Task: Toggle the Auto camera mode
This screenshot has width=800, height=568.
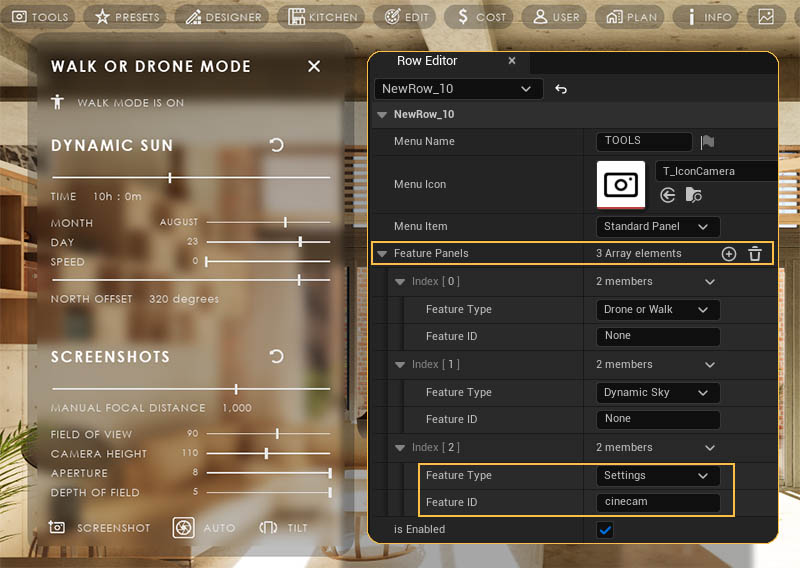Action: pyautogui.click(x=184, y=527)
